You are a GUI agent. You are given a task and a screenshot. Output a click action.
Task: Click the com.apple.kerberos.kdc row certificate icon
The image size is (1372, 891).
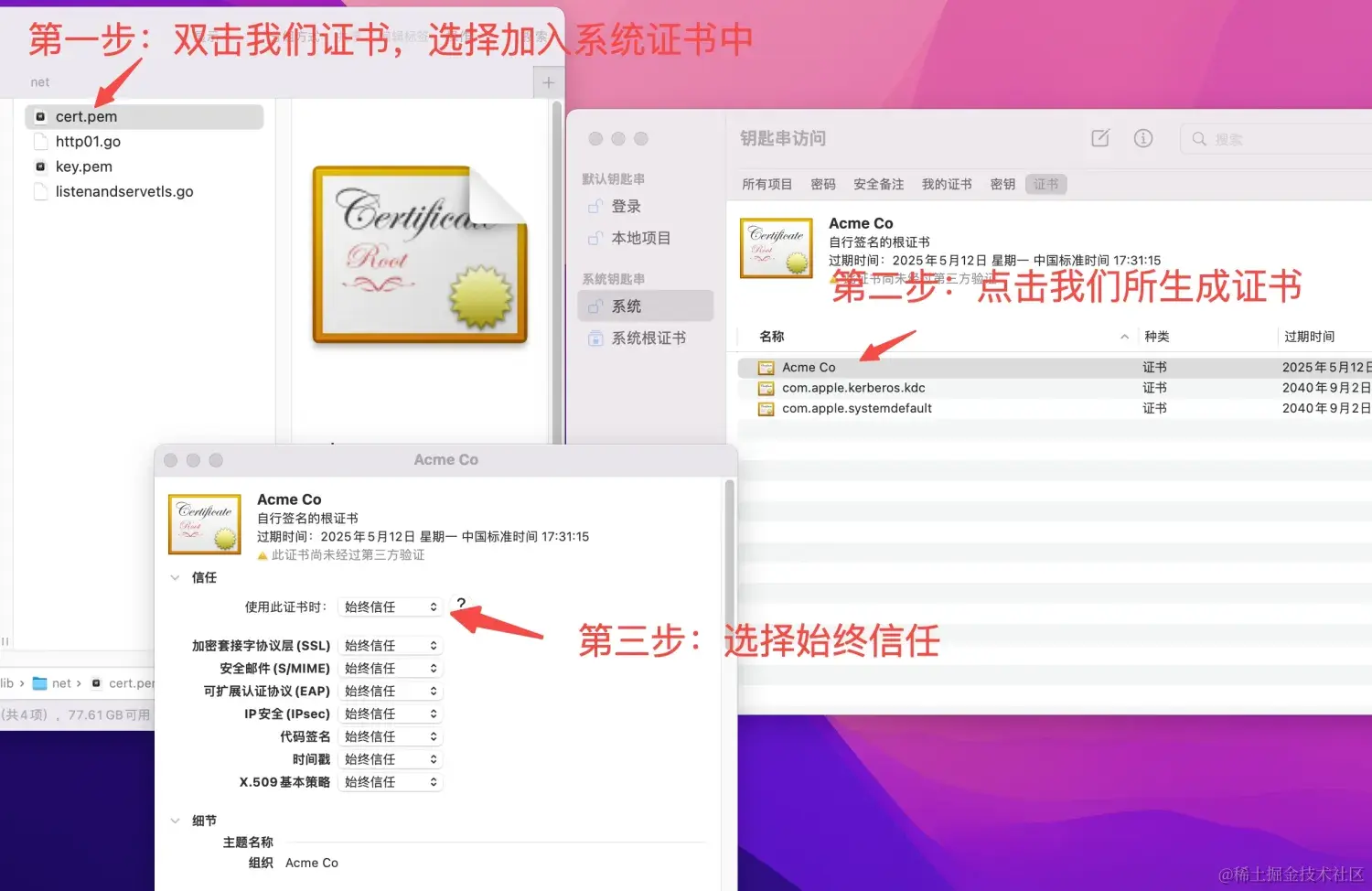pyautogui.click(x=766, y=388)
